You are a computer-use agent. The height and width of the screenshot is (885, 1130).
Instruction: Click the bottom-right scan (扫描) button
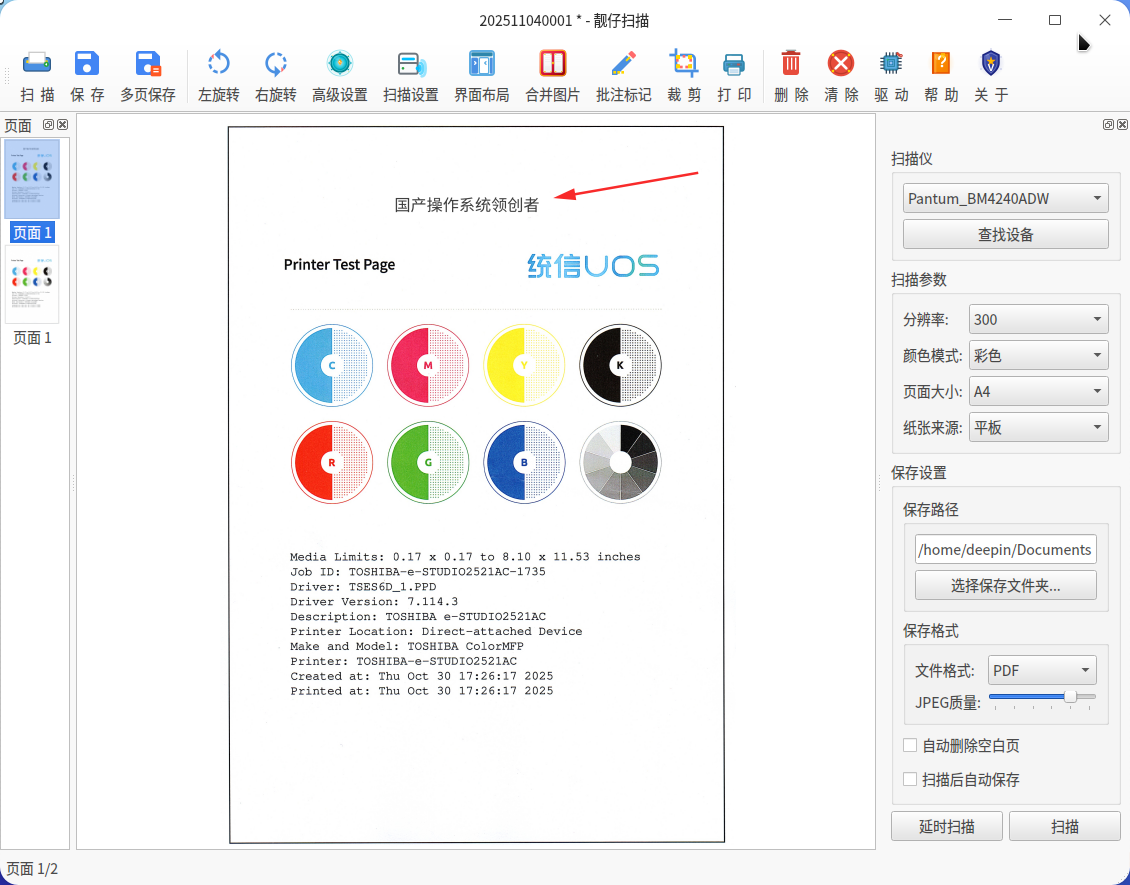pos(1064,826)
